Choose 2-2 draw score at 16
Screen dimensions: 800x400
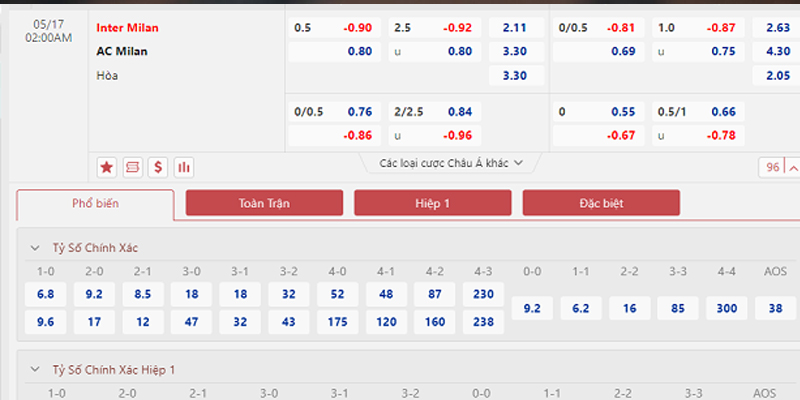pyautogui.click(x=630, y=308)
